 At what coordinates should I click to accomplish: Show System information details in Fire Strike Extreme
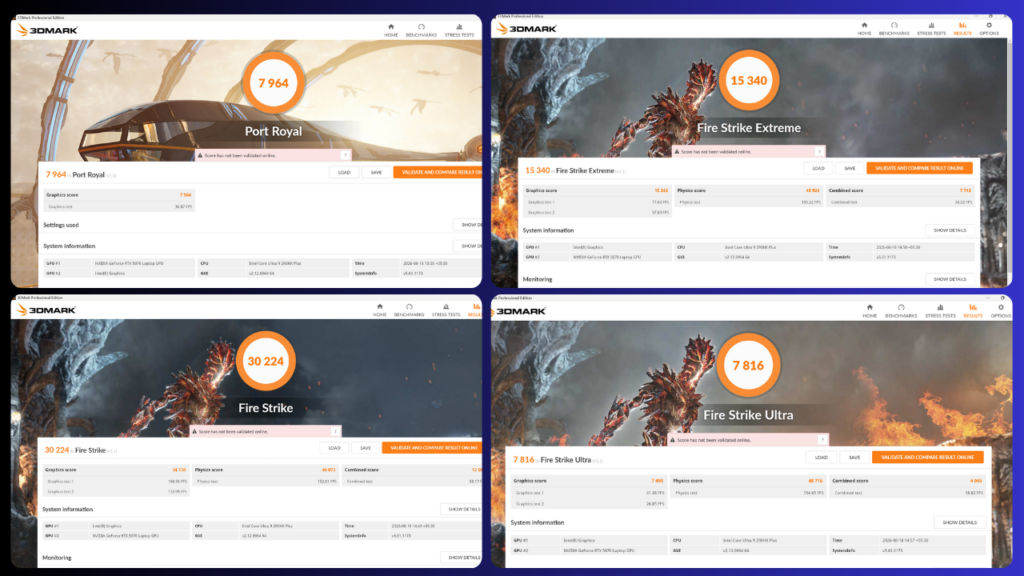(950, 231)
